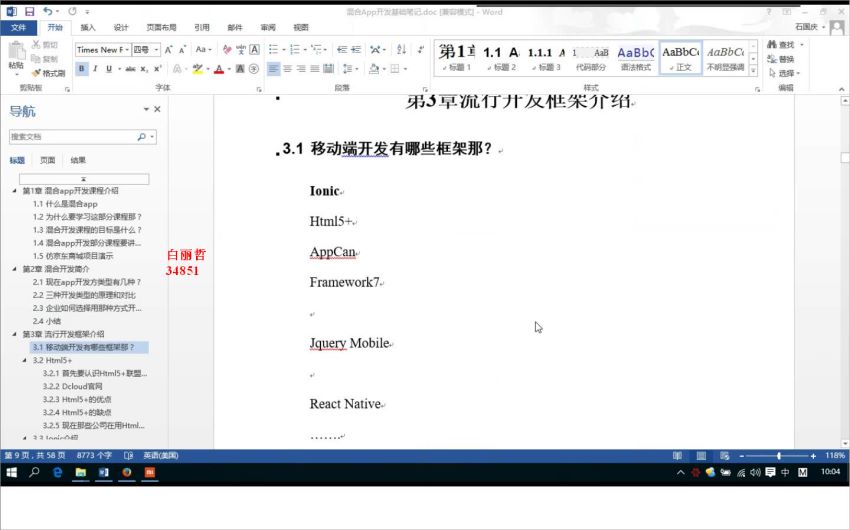
Task: Toggle center alignment
Action: (x=287, y=69)
